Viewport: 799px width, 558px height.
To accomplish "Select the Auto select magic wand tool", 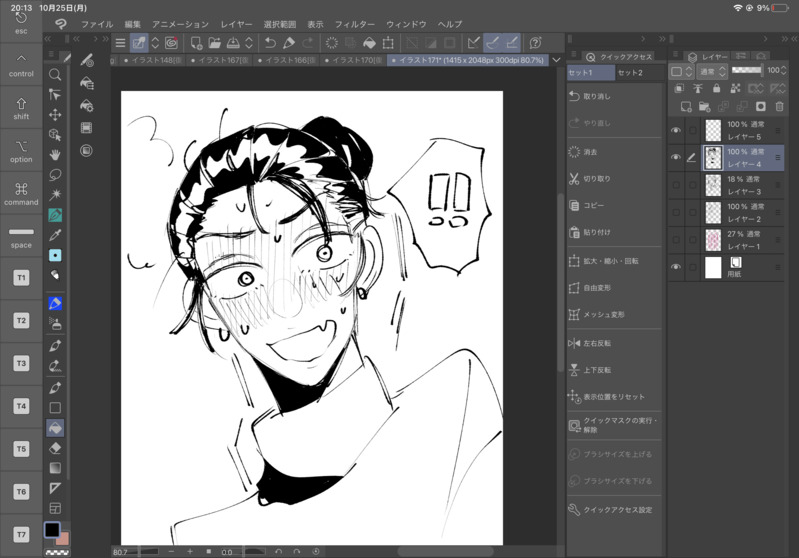I will tap(55, 195).
